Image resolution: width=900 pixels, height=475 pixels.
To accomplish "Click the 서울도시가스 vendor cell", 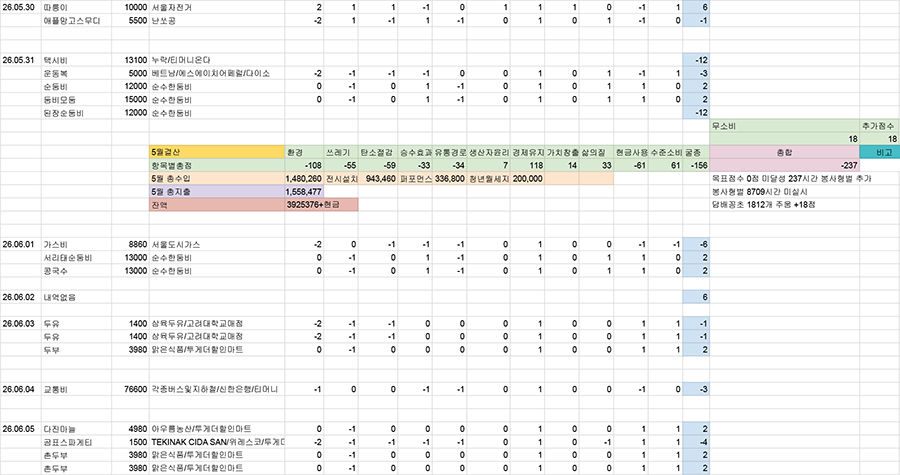I will click(217, 244).
